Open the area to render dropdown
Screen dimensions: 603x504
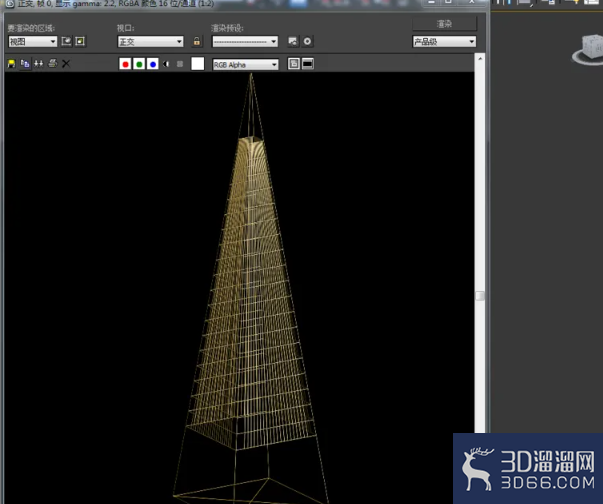(x=33, y=42)
